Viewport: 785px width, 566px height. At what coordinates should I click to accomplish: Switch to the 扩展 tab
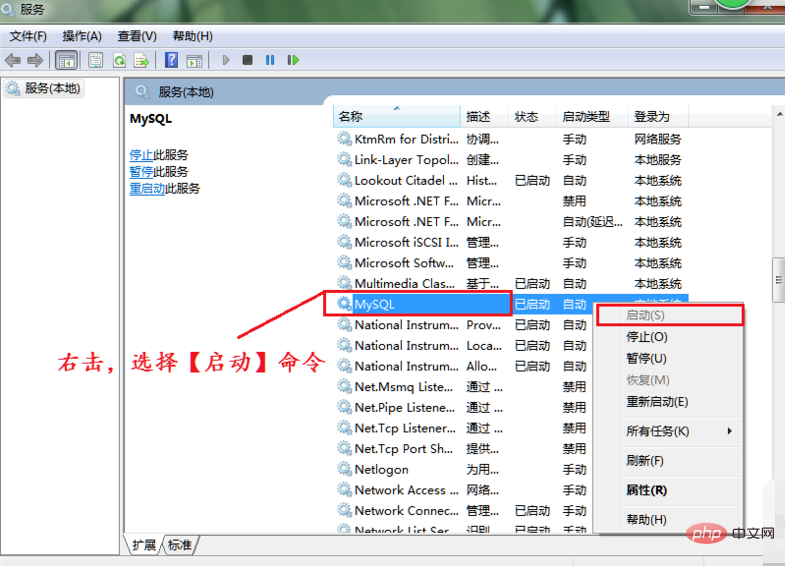click(x=144, y=545)
